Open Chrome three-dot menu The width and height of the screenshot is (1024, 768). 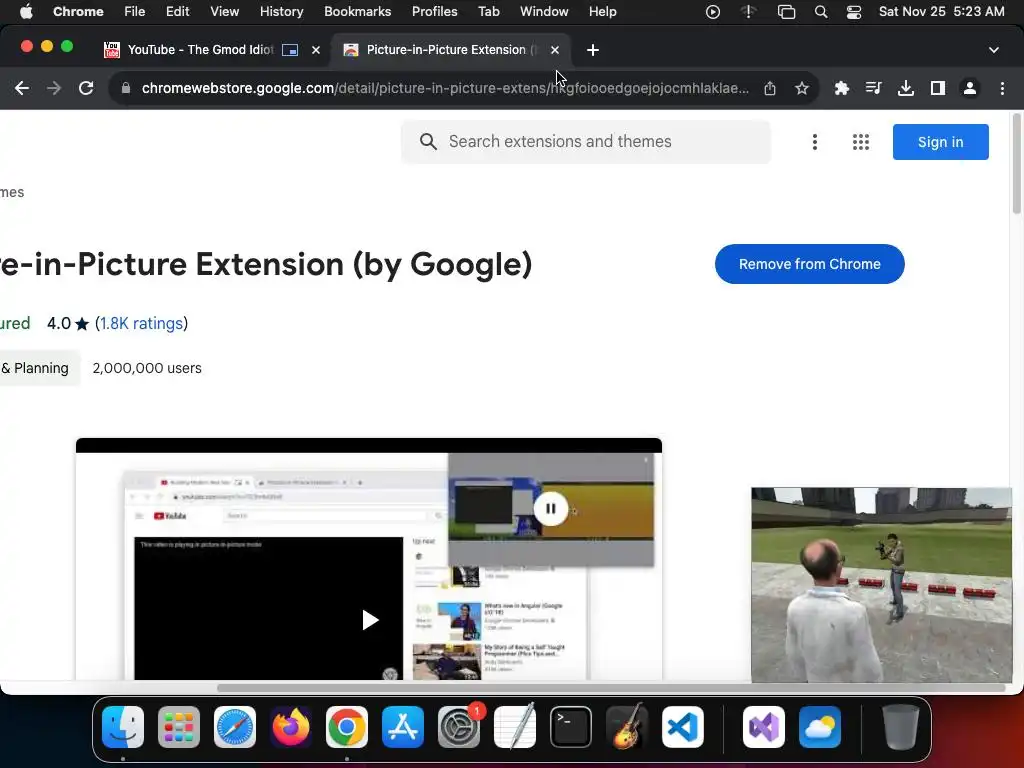tap(1002, 88)
